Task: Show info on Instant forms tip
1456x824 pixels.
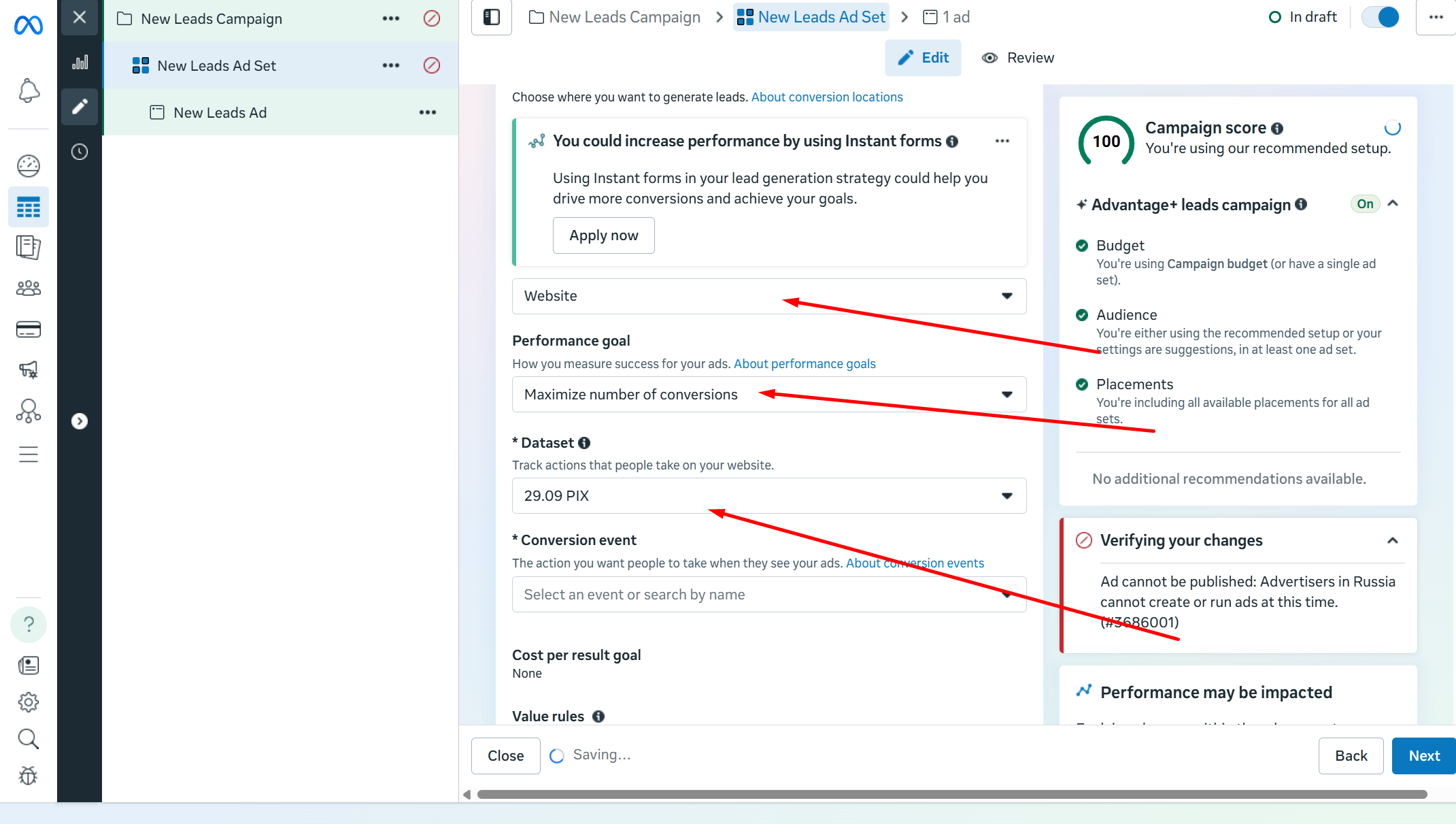Action: [x=952, y=141]
